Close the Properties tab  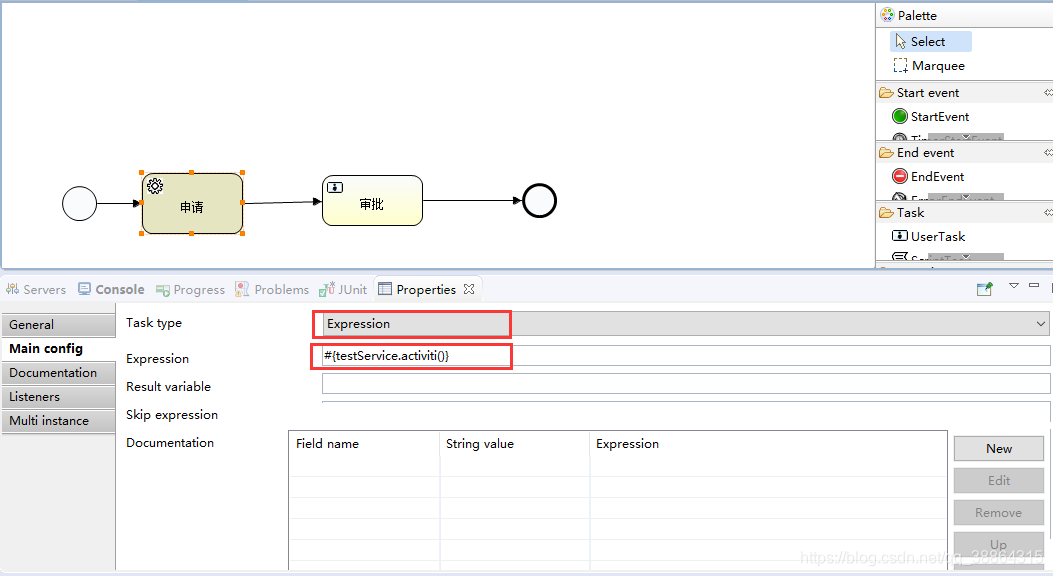point(469,289)
